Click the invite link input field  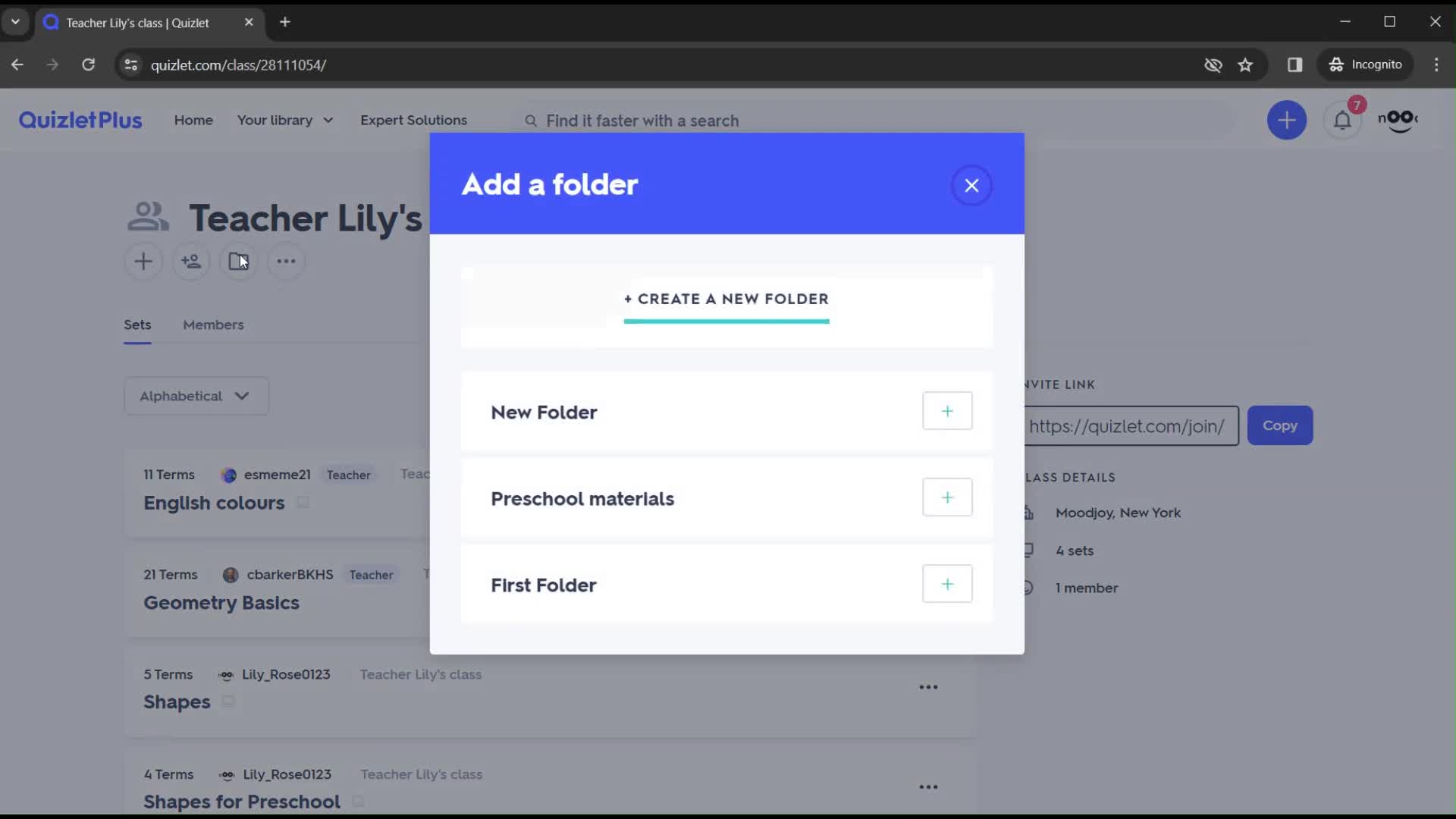tap(1126, 426)
